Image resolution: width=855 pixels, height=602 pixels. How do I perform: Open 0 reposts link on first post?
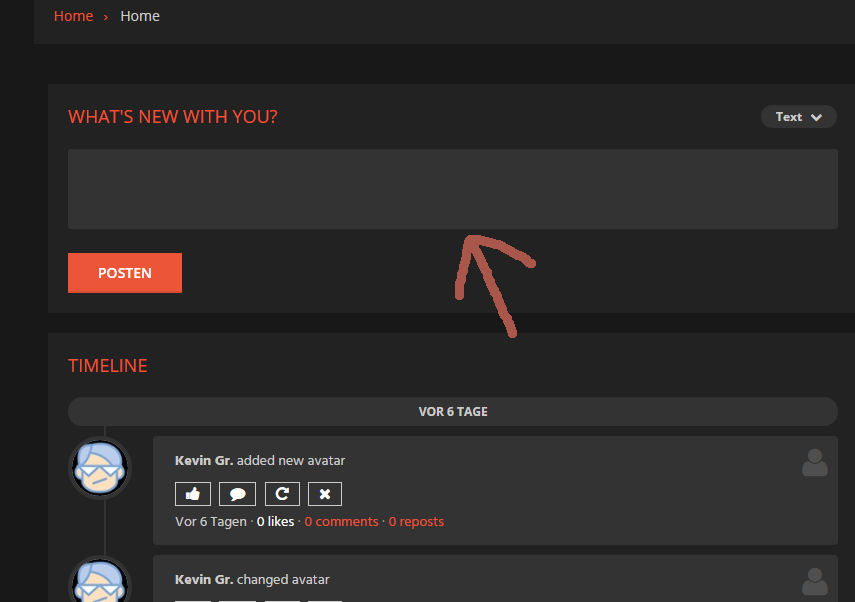(416, 522)
